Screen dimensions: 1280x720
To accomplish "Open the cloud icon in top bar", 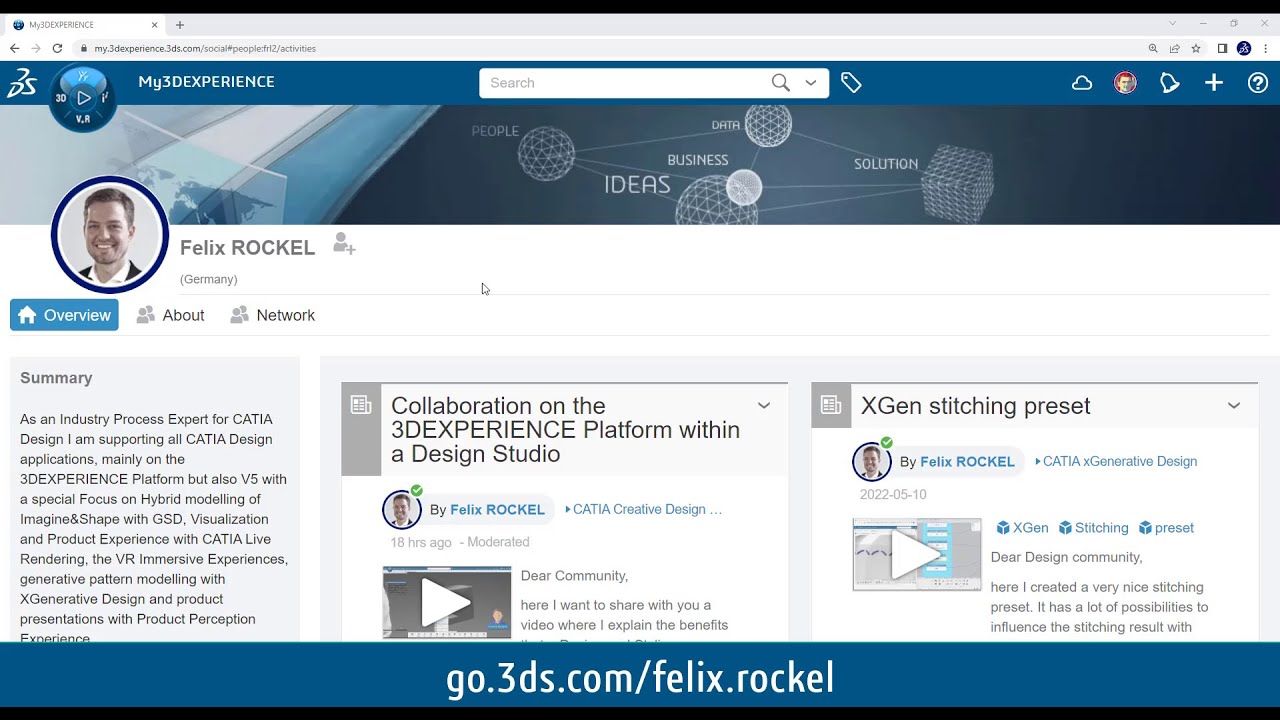I will pos(1082,83).
